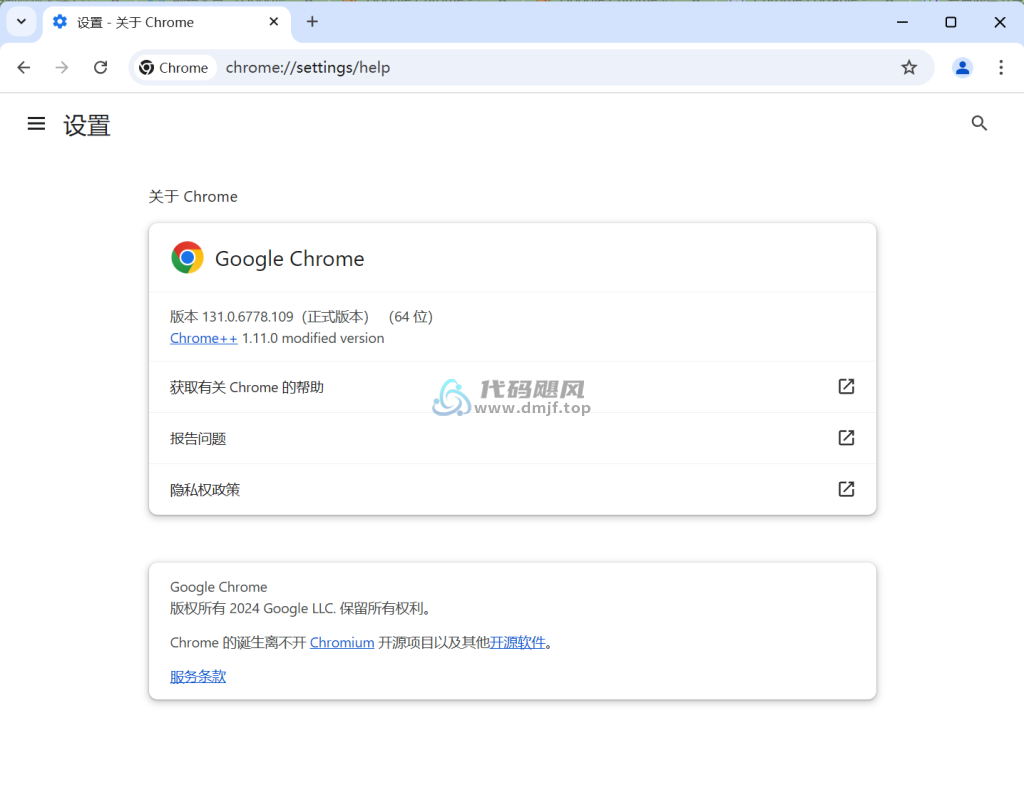Viewport: 1024px width, 795px height.
Task: Search settings with magnifier icon
Action: (x=978, y=123)
